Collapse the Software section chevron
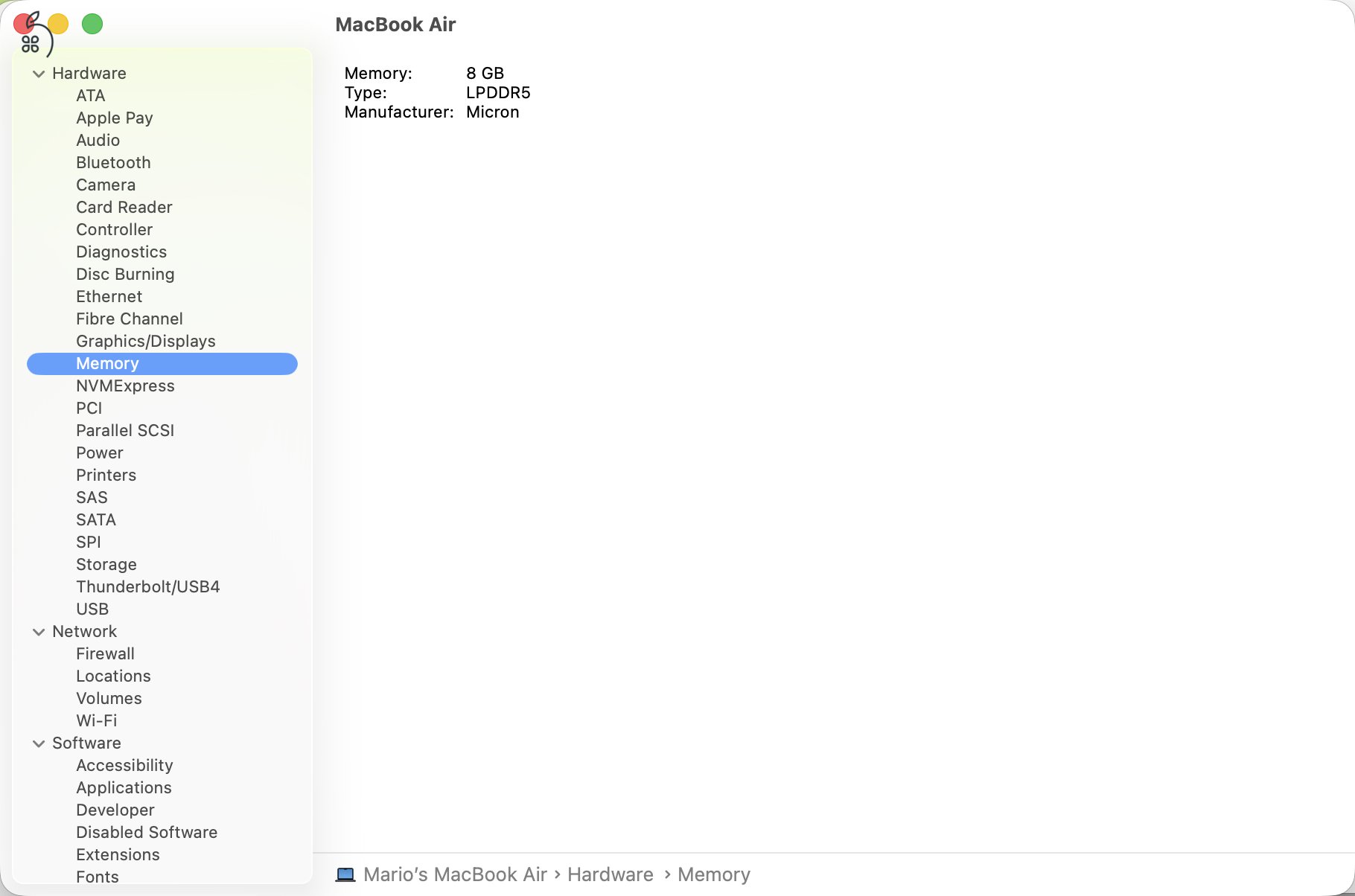 click(39, 743)
